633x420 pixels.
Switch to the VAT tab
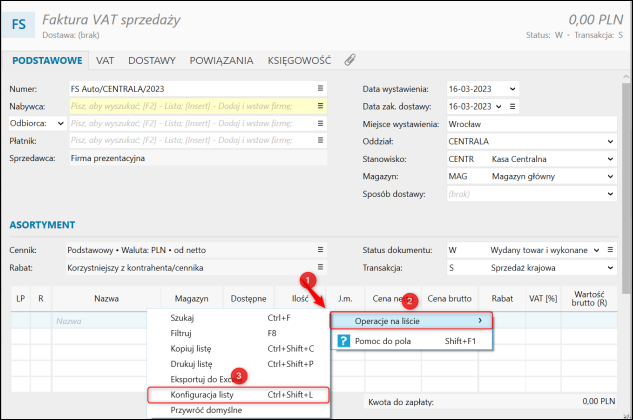coord(105,61)
